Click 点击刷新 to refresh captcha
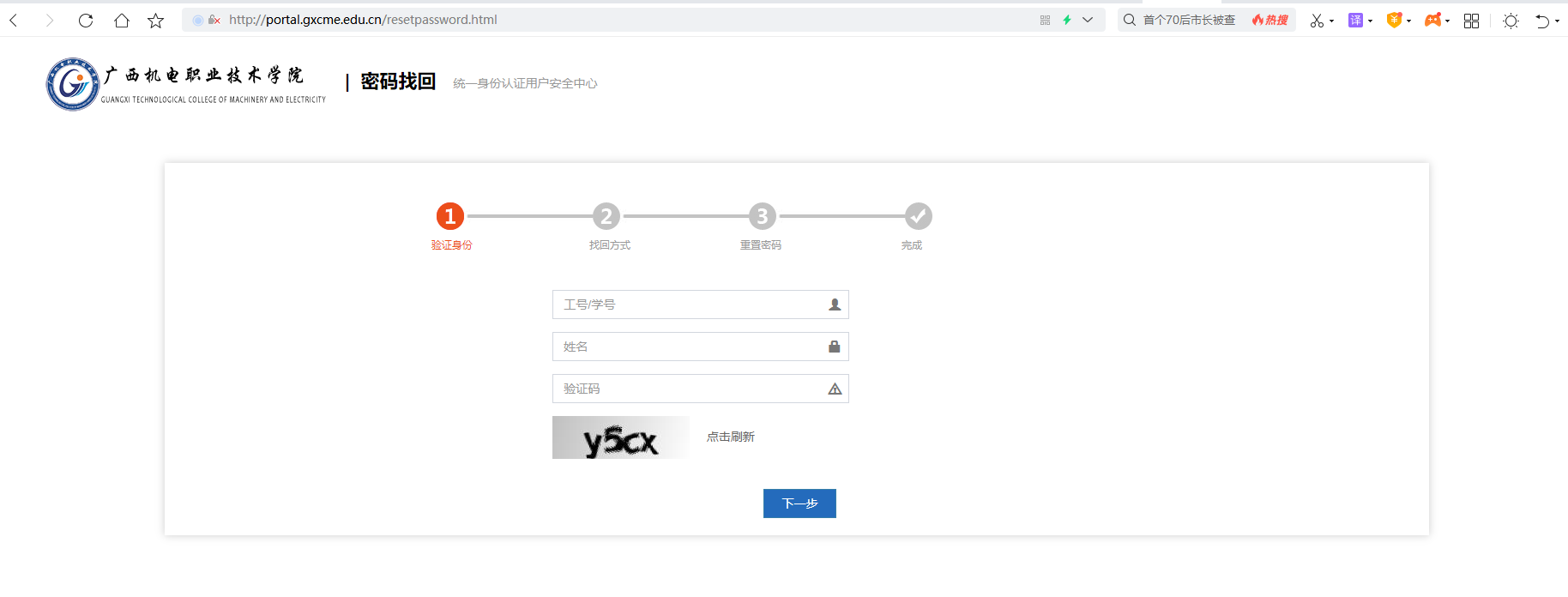Screen dimensions: 1568x597 730,437
